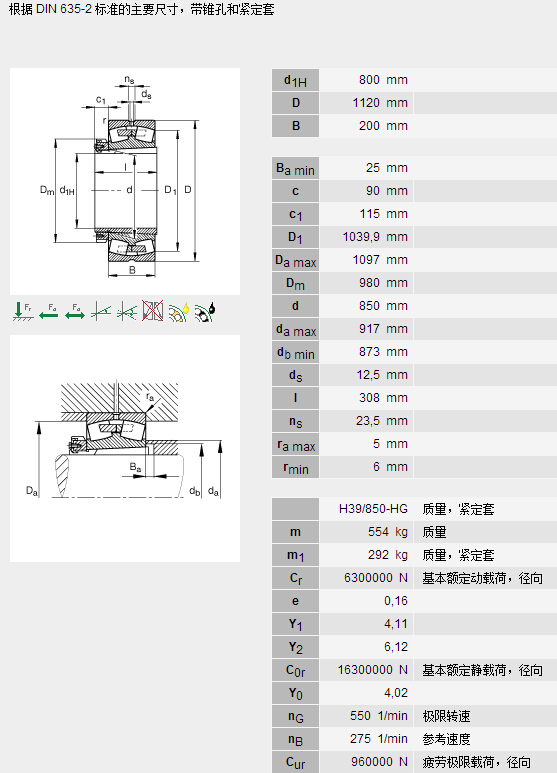
Task: Click the 'Dm' parameter label cell
Action: point(295,283)
